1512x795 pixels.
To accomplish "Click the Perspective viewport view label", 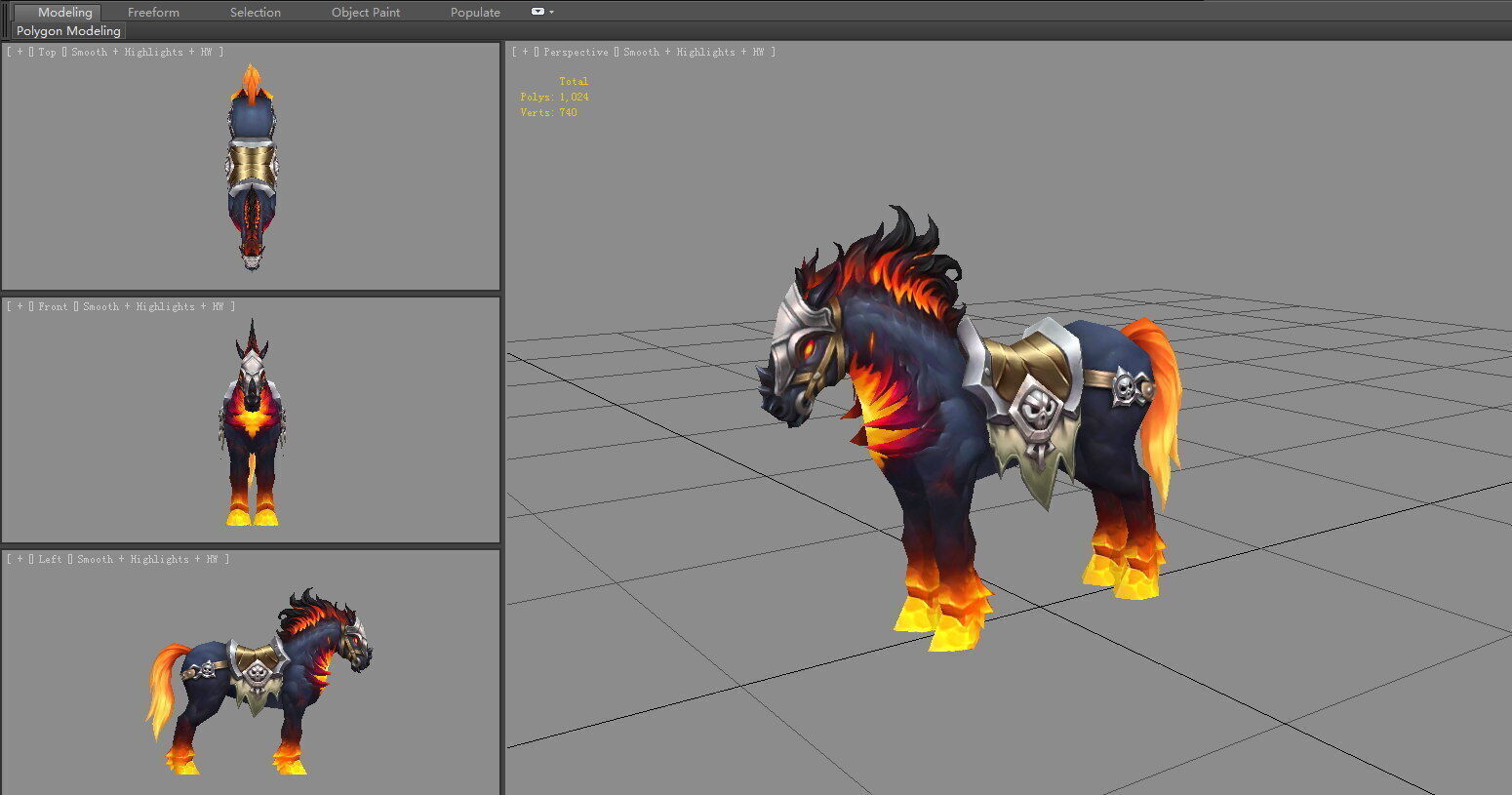I will 576,52.
